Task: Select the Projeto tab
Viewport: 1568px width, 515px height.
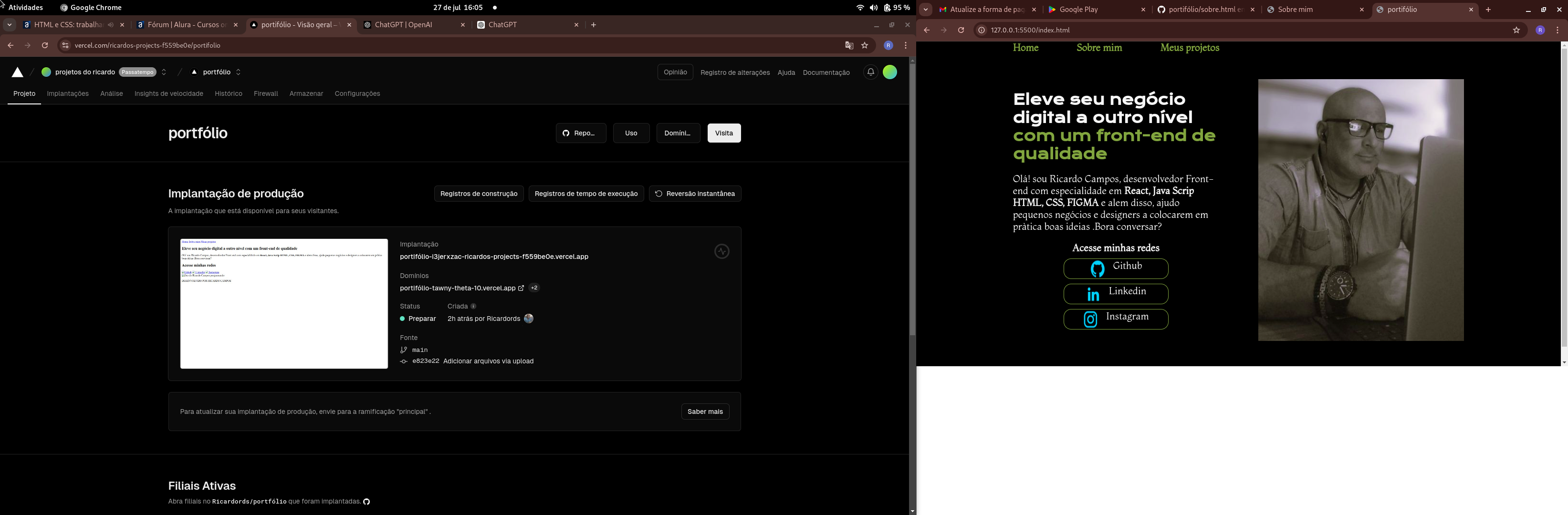Action: (x=24, y=93)
